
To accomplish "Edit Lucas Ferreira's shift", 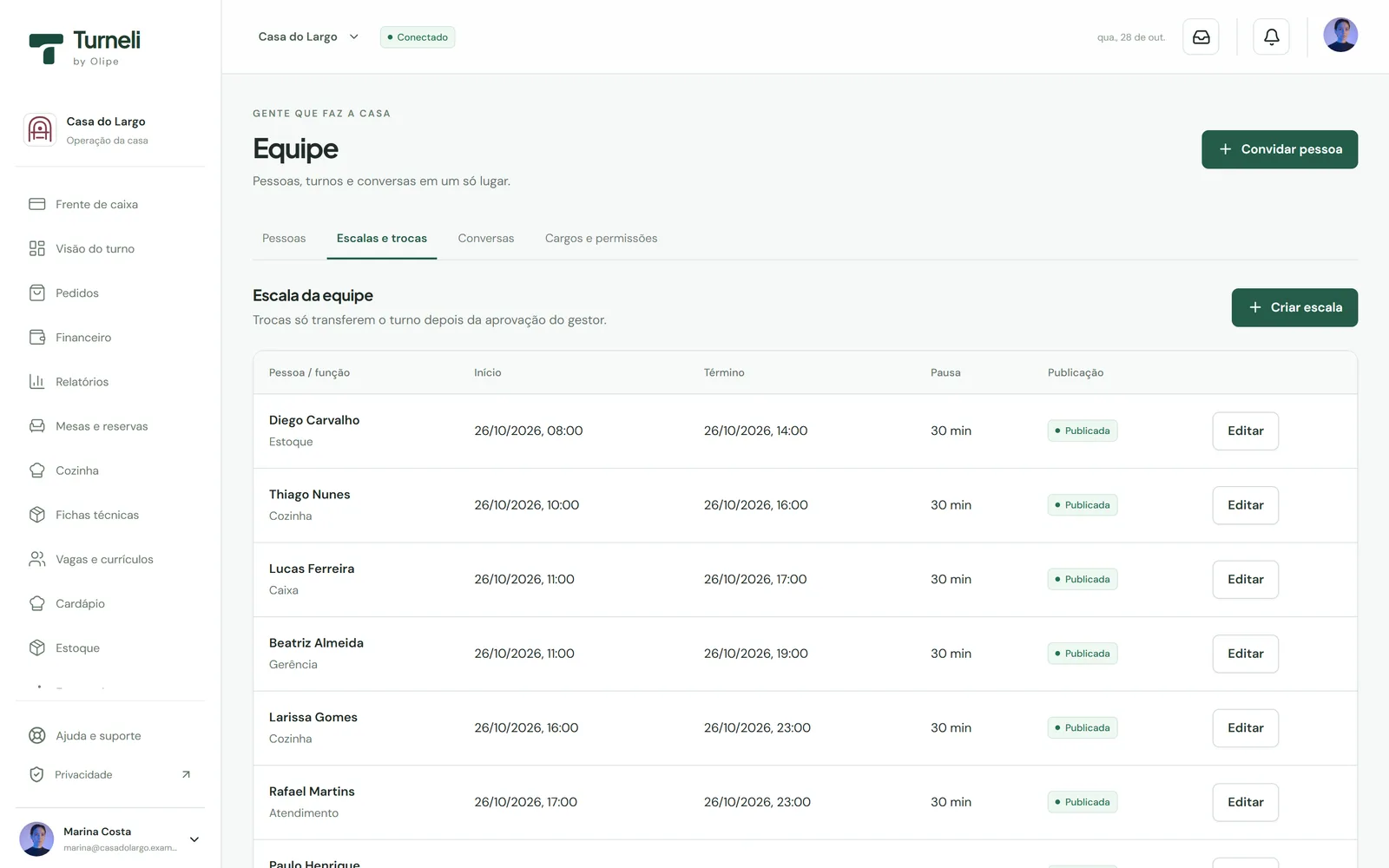I will coord(1245,579).
